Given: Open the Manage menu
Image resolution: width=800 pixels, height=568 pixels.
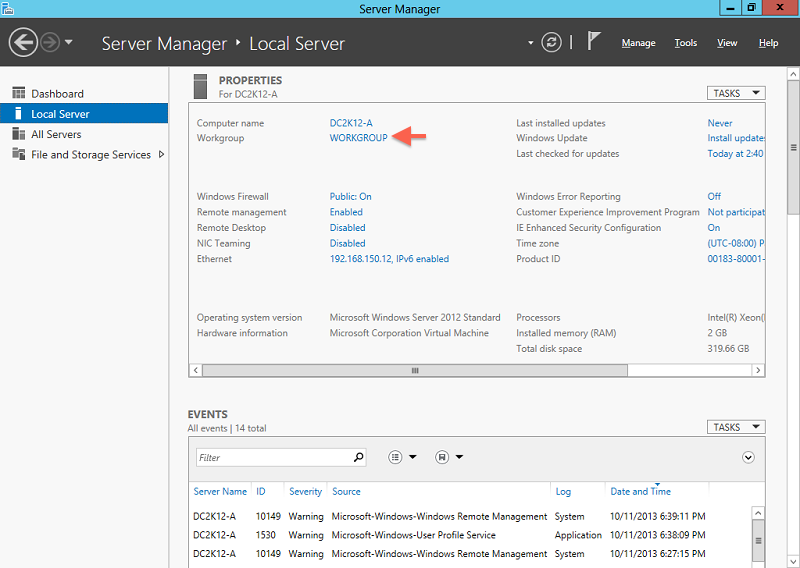Looking at the screenshot, I should [638, 43].
